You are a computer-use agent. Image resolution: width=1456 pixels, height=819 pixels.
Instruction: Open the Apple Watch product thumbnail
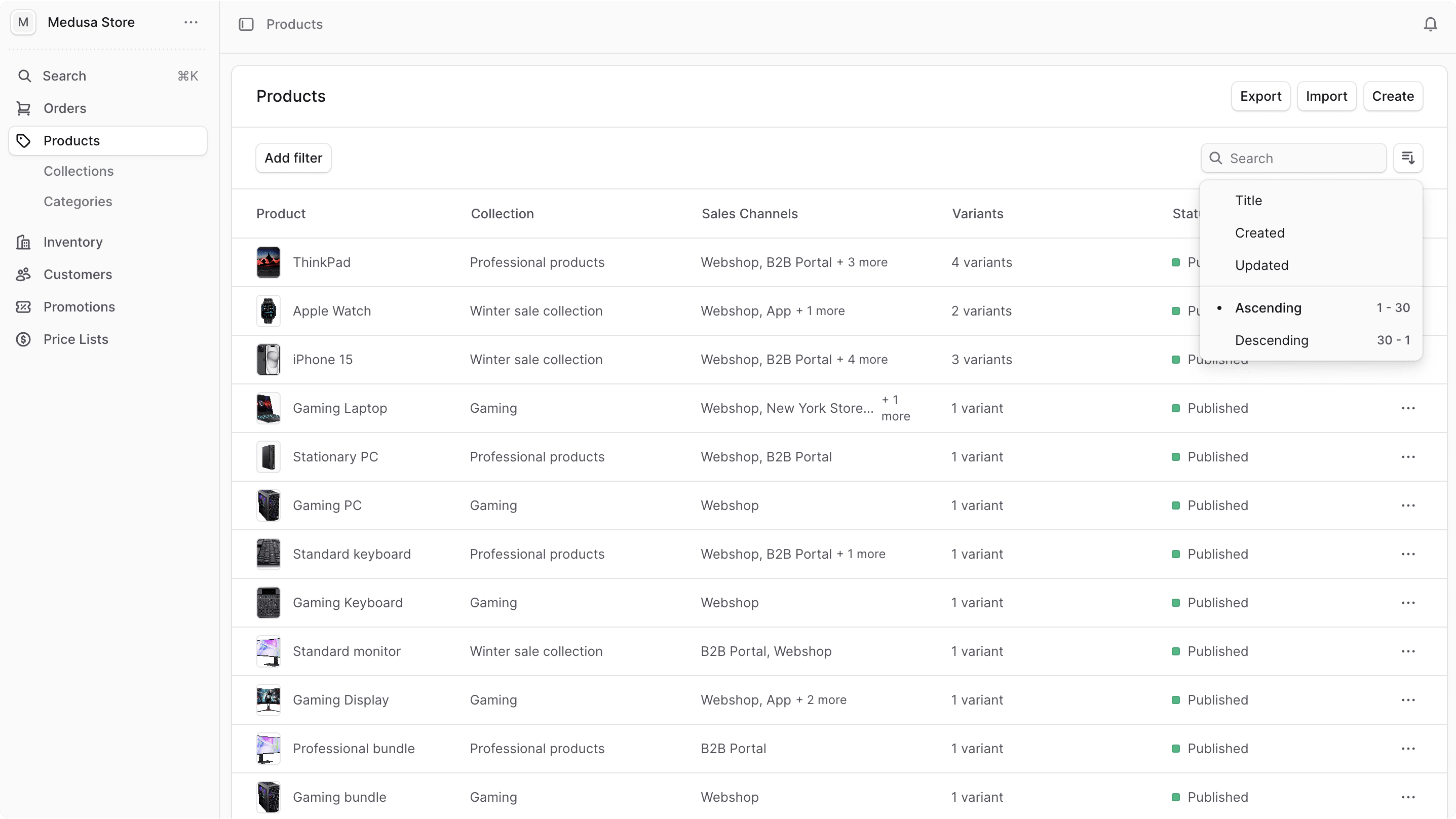[269, 311]
